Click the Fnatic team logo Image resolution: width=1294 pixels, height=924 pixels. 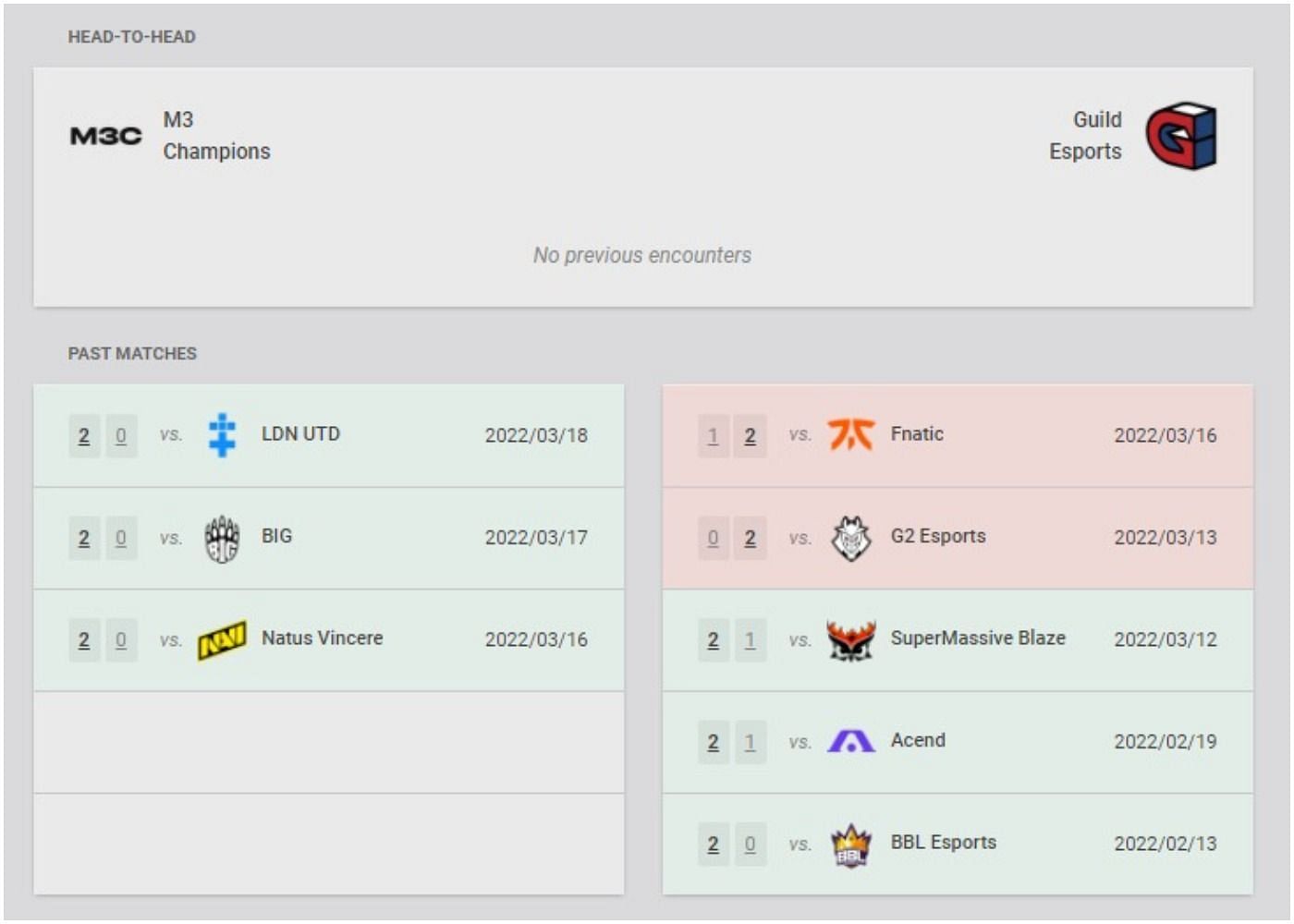coord(850,434)
